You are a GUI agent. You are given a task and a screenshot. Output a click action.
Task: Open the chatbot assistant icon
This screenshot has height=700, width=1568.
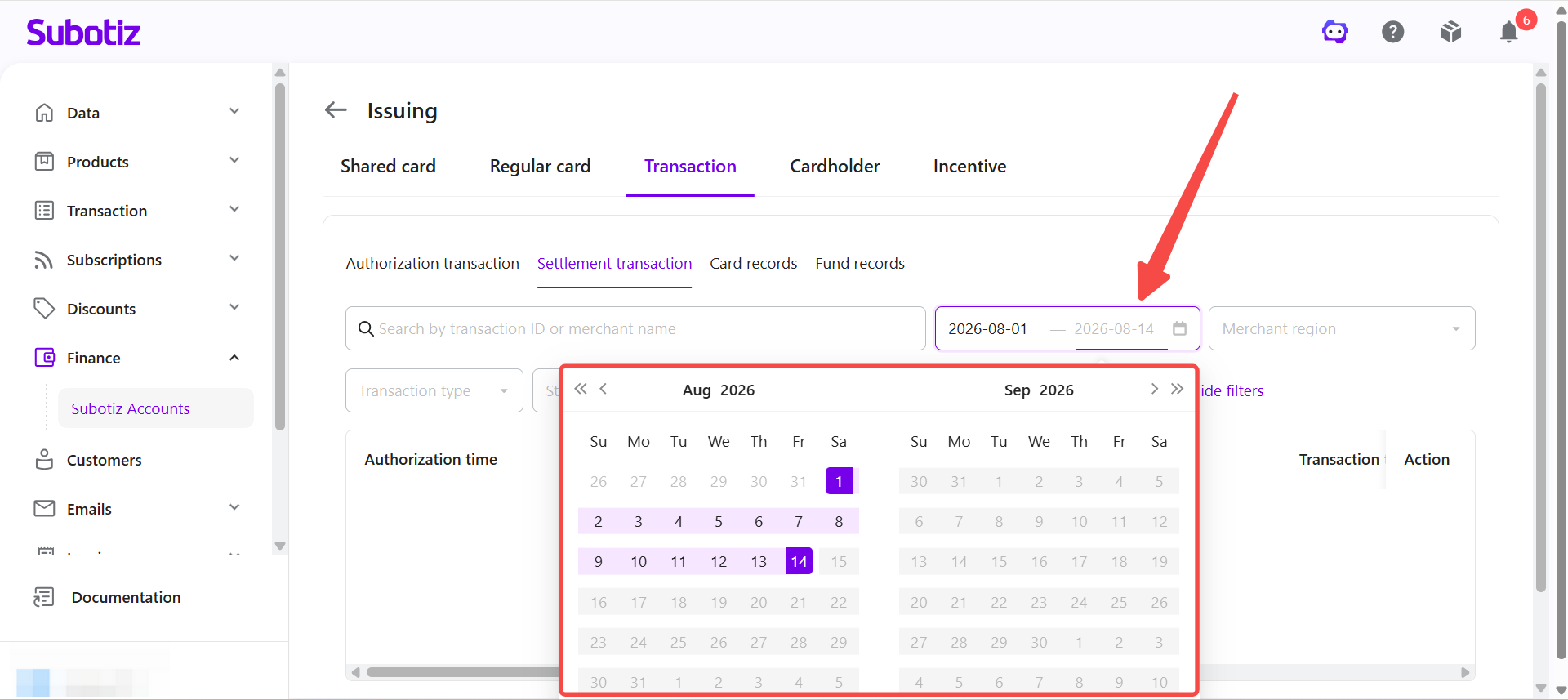1335,32
